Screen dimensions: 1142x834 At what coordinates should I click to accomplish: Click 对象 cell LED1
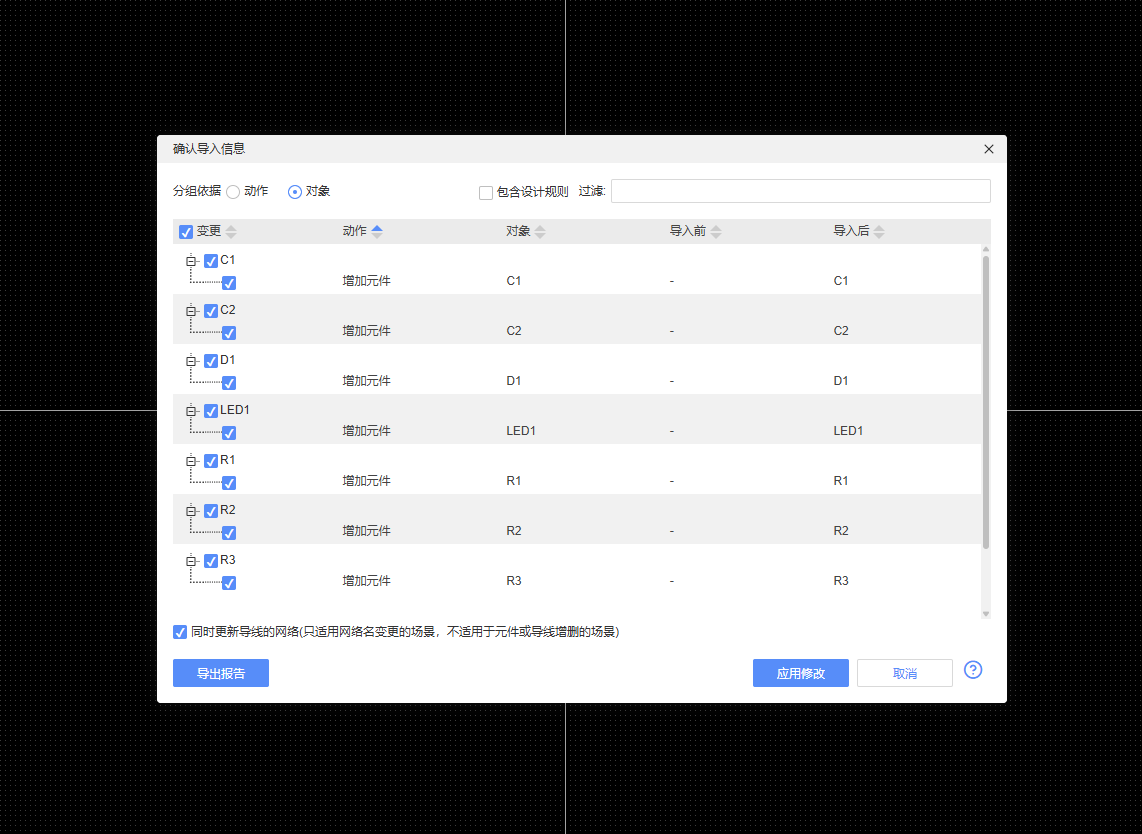[x=521, y=430]
